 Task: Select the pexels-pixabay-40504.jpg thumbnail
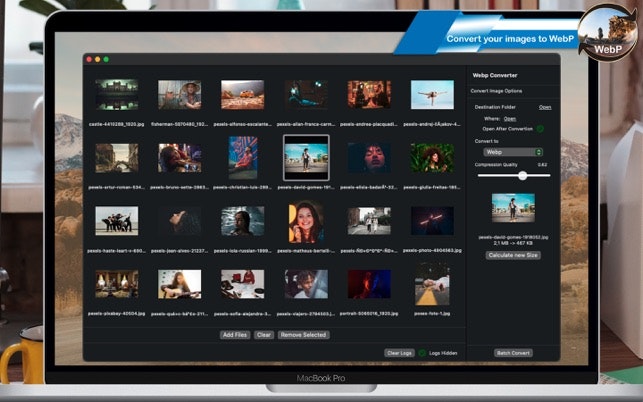click(116, 284)
